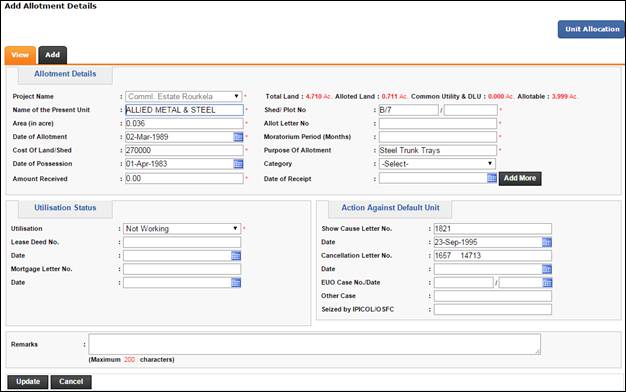
Task: Focus the Name of the Present Unit field
Action: (x=184, y=110)
